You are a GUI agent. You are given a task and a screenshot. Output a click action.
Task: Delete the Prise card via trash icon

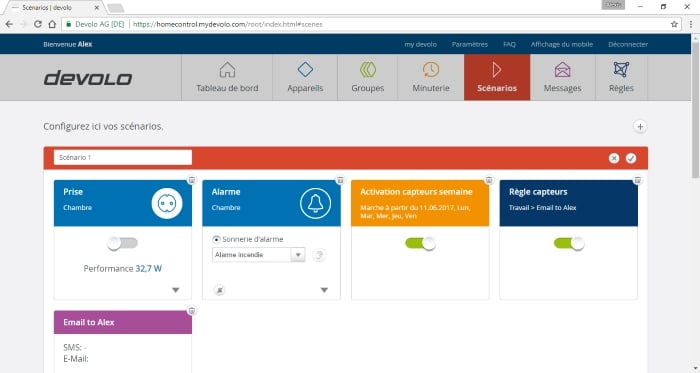tap(192, 180)
